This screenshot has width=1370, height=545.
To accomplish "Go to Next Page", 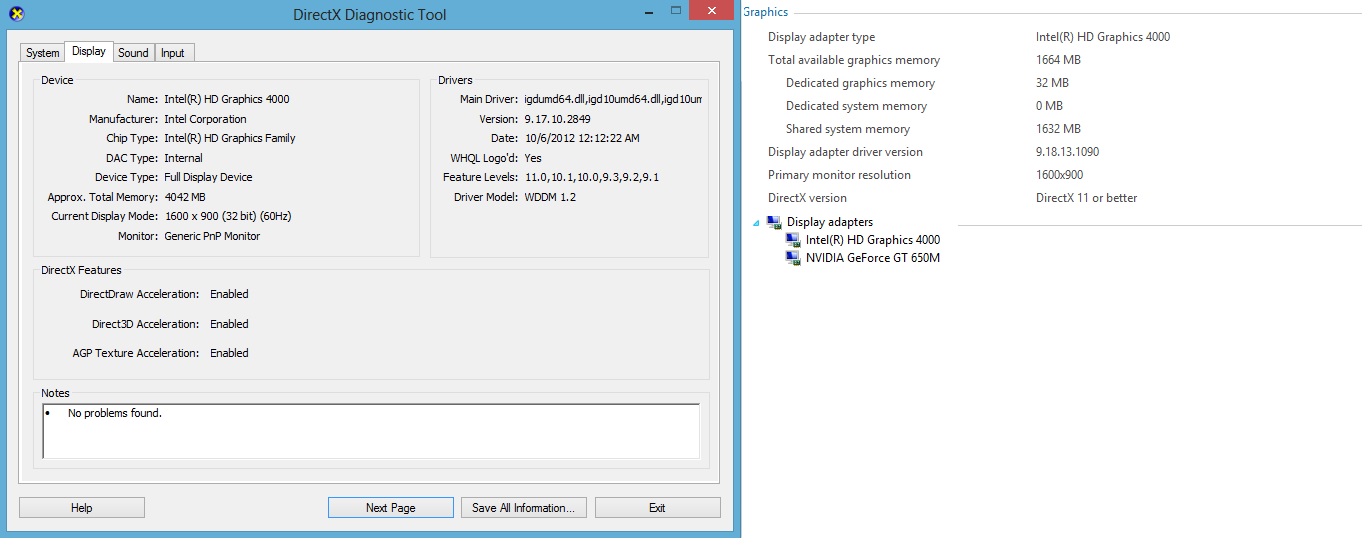I will coord(391,508).
